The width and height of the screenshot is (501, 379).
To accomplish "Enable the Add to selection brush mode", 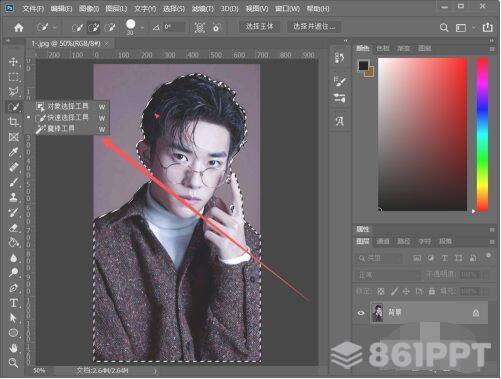I will click(94, 27).
